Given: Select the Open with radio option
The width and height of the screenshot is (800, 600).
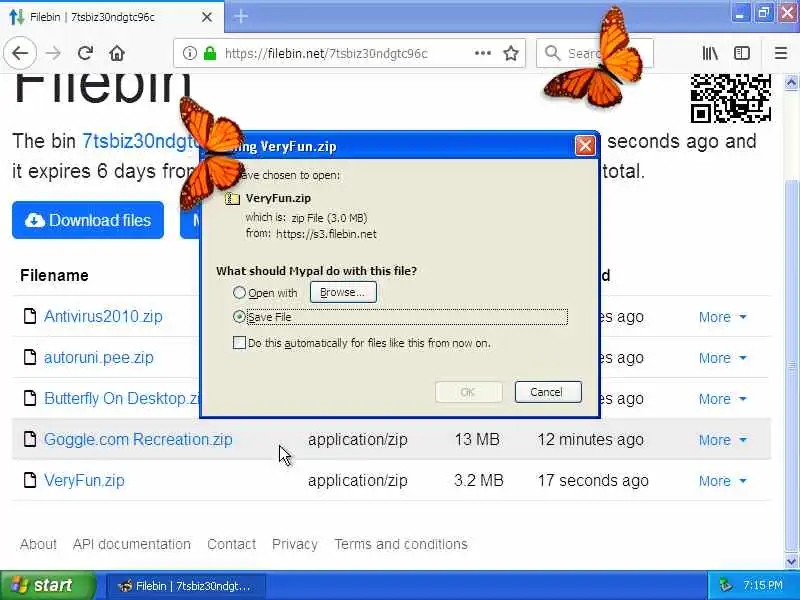Looking at the screenshot, I should pos(239,292).
